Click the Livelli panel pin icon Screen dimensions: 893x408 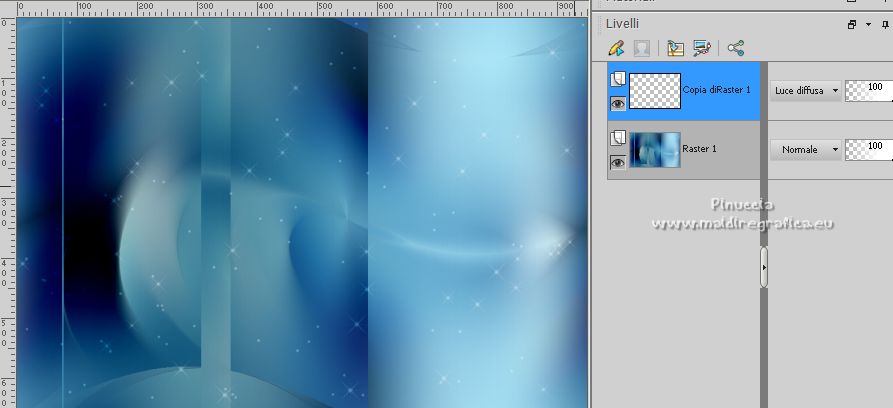[x=885, y=25]
